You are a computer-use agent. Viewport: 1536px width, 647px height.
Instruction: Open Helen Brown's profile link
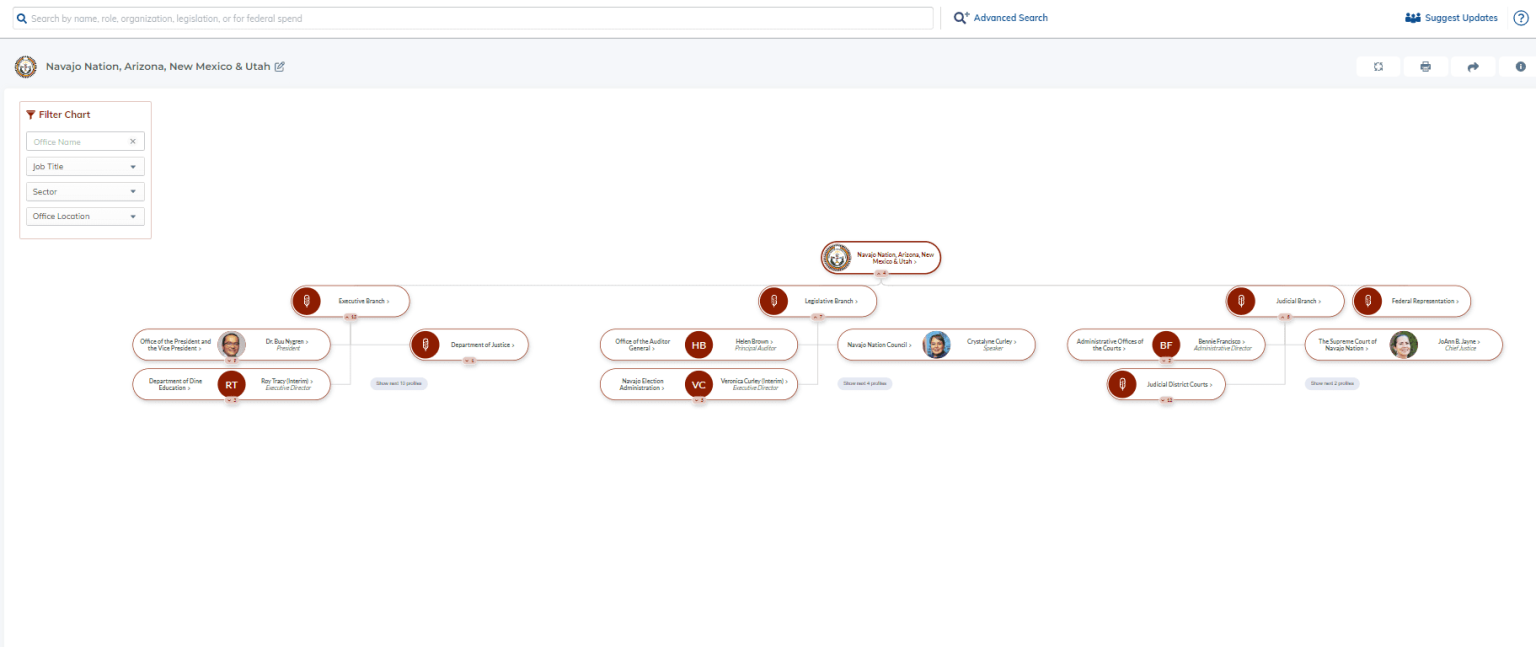coord(755,341)
